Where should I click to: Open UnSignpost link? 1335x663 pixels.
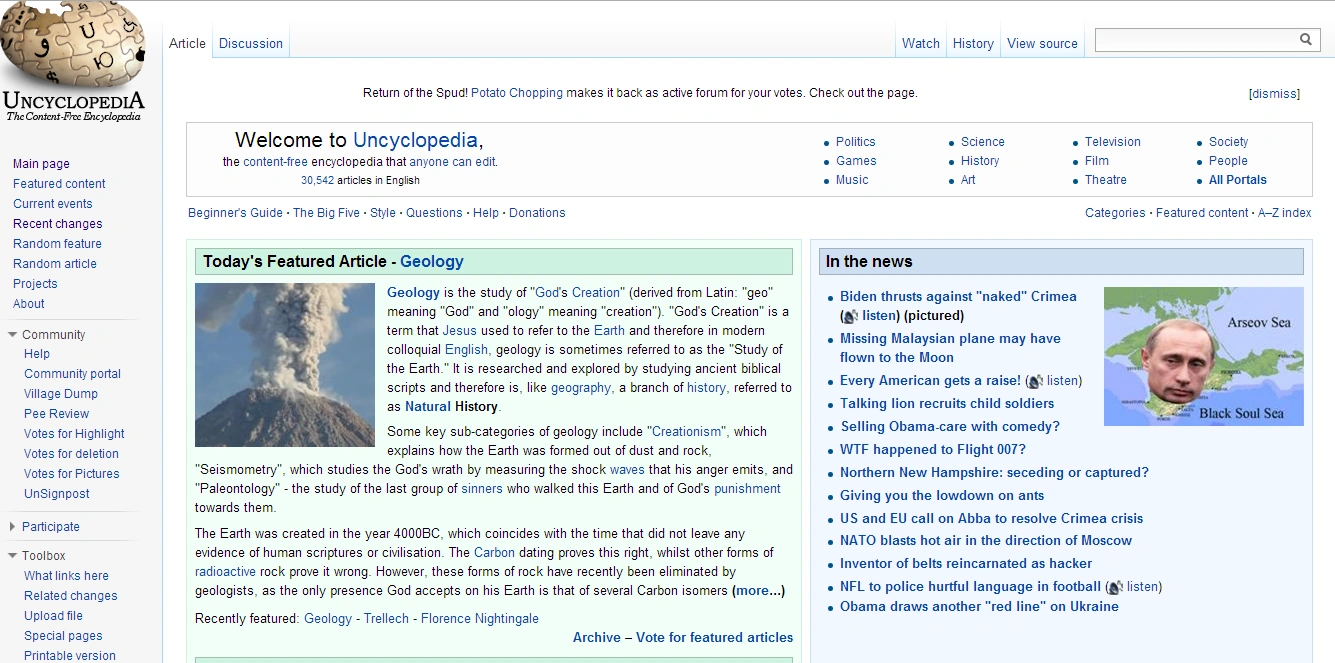click(x=57, y=494)
